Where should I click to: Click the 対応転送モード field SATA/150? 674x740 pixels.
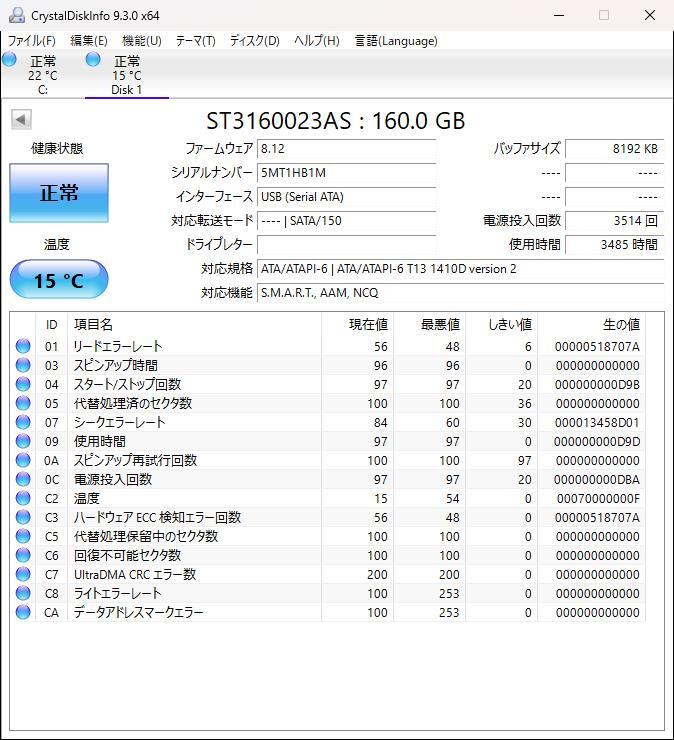pos(346,221)
